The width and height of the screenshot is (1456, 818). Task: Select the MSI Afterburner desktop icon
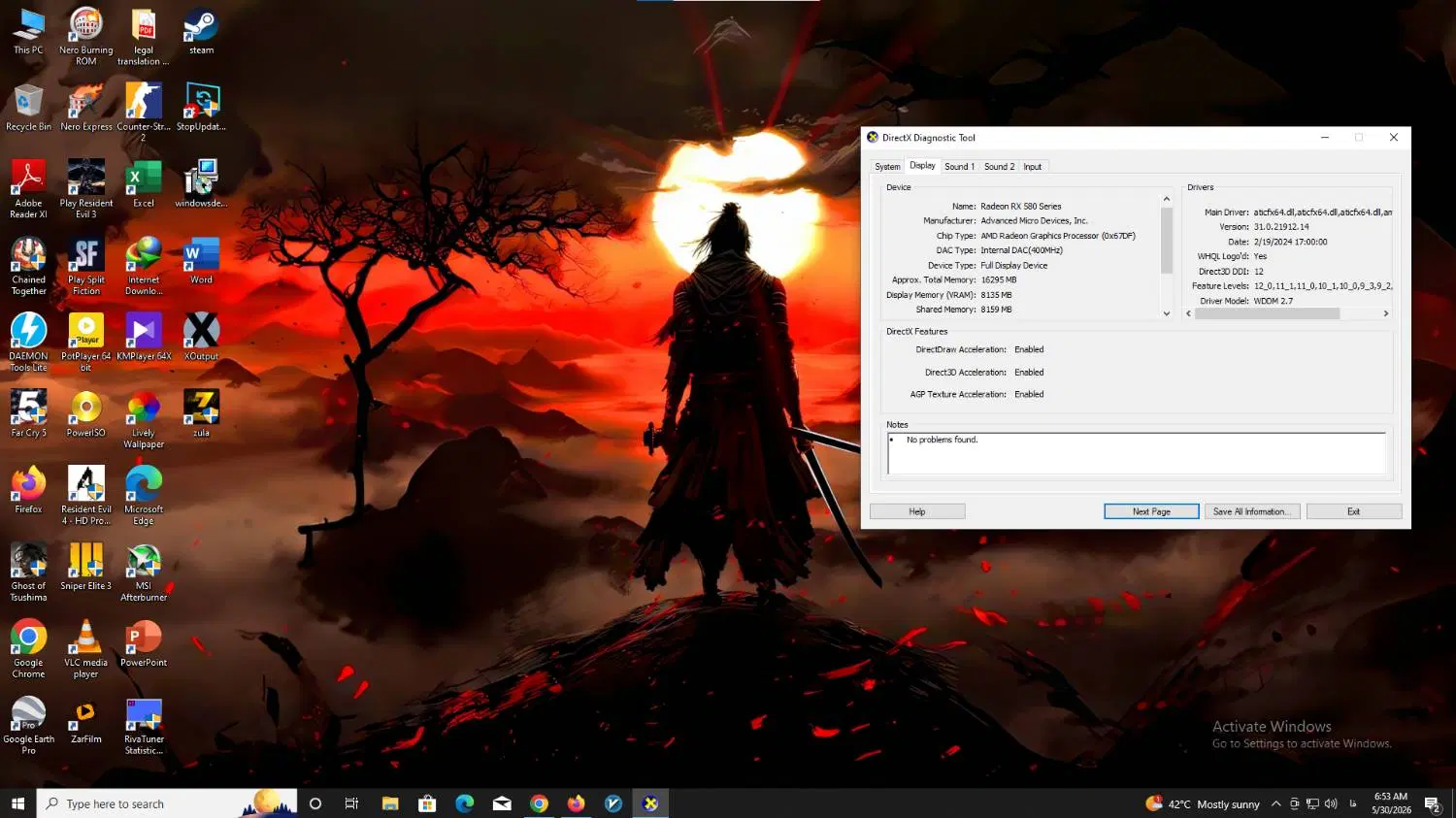[144, 573]
